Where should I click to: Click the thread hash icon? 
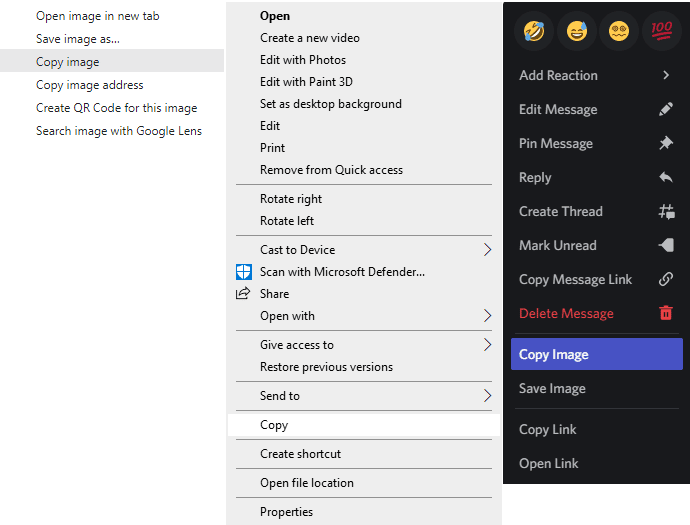pyautogui.click(x=666, y=211)
